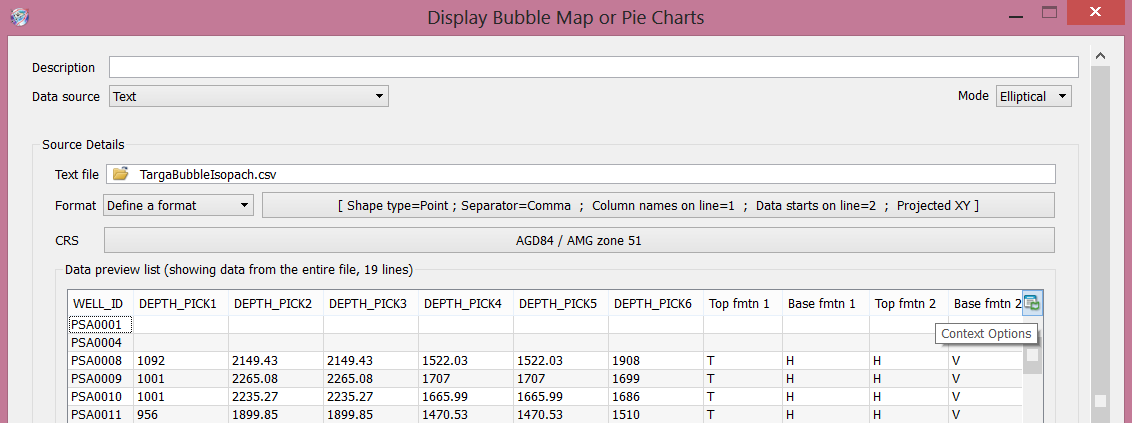
Task: Click the PSA0001 cell in the table
Action: [x=99, y=325]
